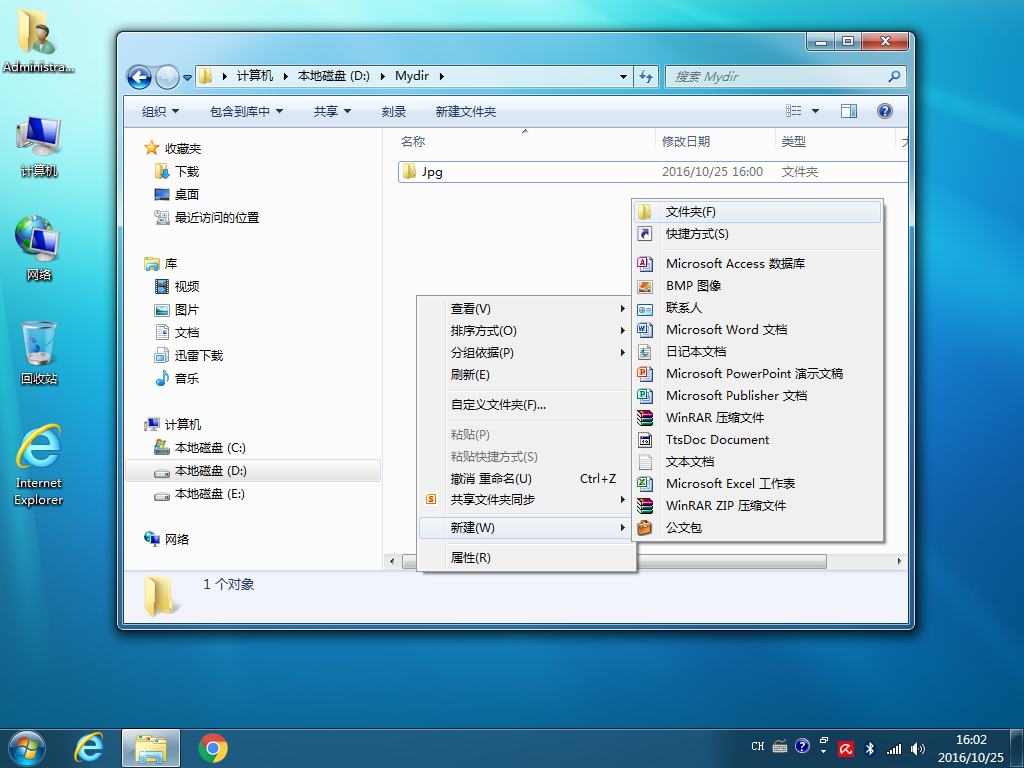The image size is (1024, 768).
Task: Open Internet Explorer from the taskbar
Action: (89, 748)
